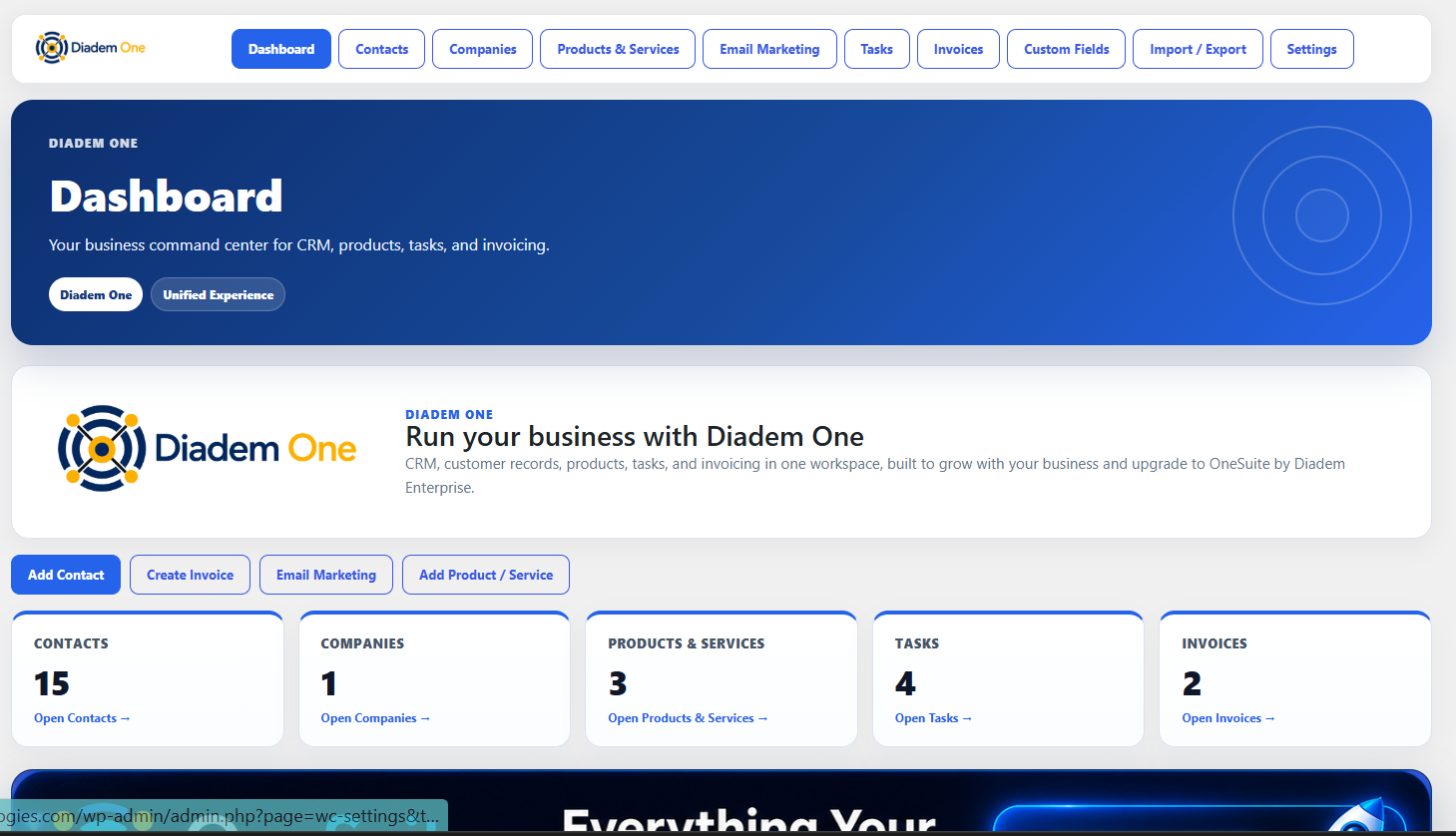Click the Invoices count 2
This screenshot has height=836, width=1456.
(1192, 683)
